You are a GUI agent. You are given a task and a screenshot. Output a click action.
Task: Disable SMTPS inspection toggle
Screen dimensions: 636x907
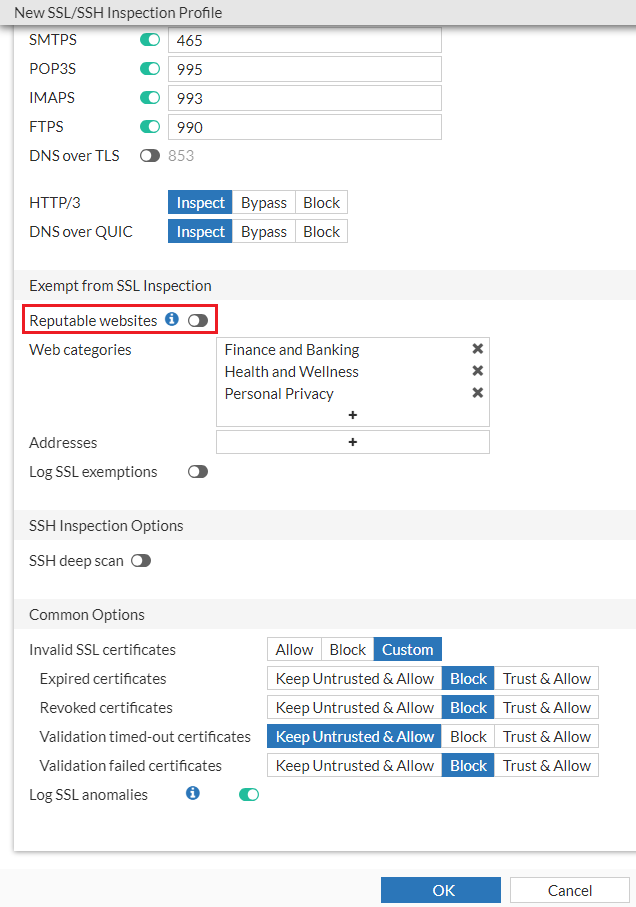coord(150,41)
